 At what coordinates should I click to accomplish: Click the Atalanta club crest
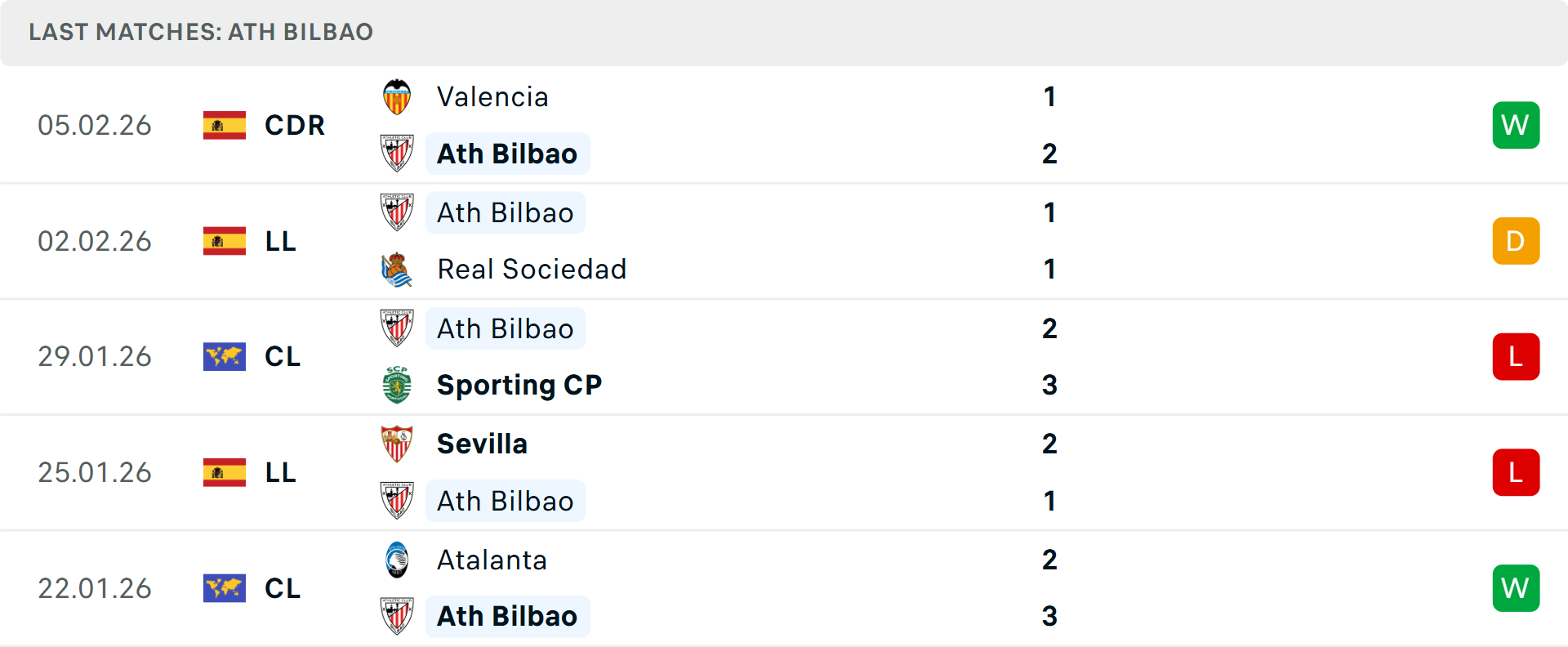398,559
